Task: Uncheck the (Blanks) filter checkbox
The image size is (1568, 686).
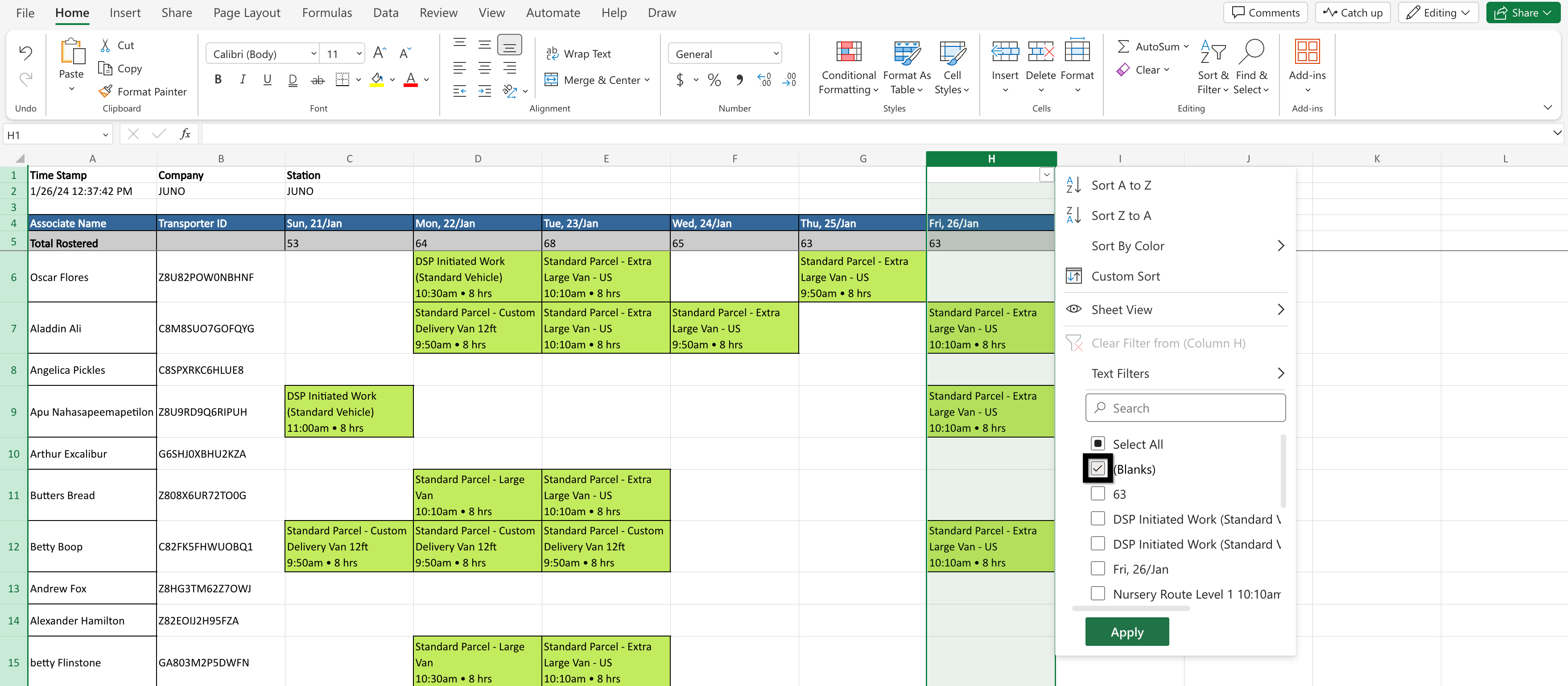Action: (x=1098, y=469)
